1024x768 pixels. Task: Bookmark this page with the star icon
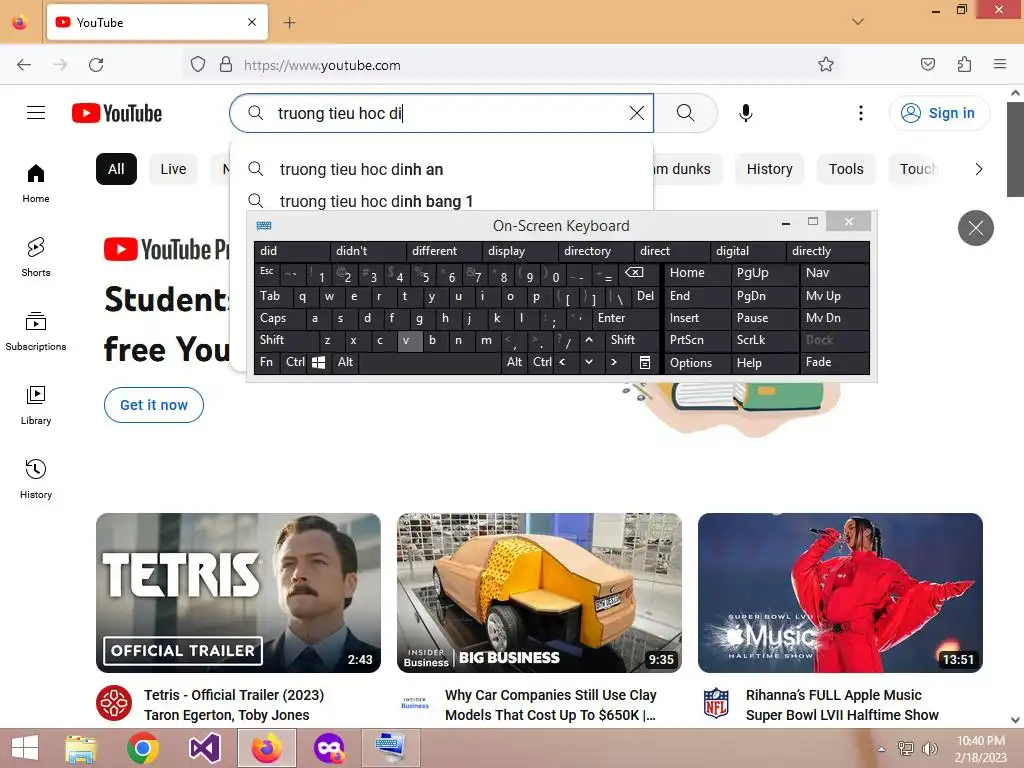coord(825,64)
